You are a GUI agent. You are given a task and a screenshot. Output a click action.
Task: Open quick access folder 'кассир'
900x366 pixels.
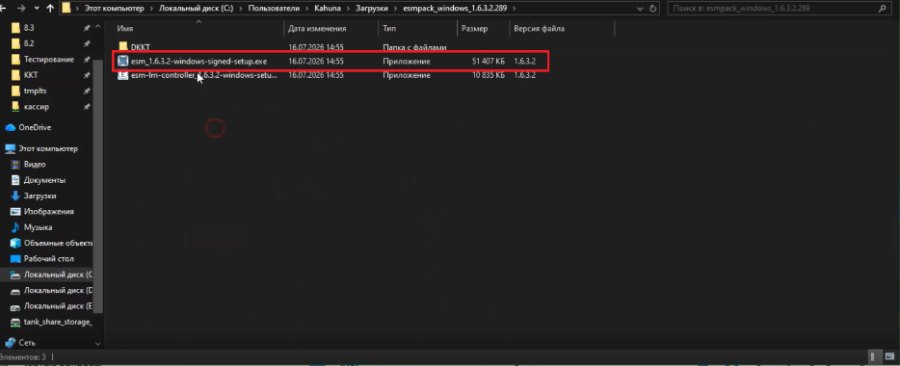tap(36, 107)
